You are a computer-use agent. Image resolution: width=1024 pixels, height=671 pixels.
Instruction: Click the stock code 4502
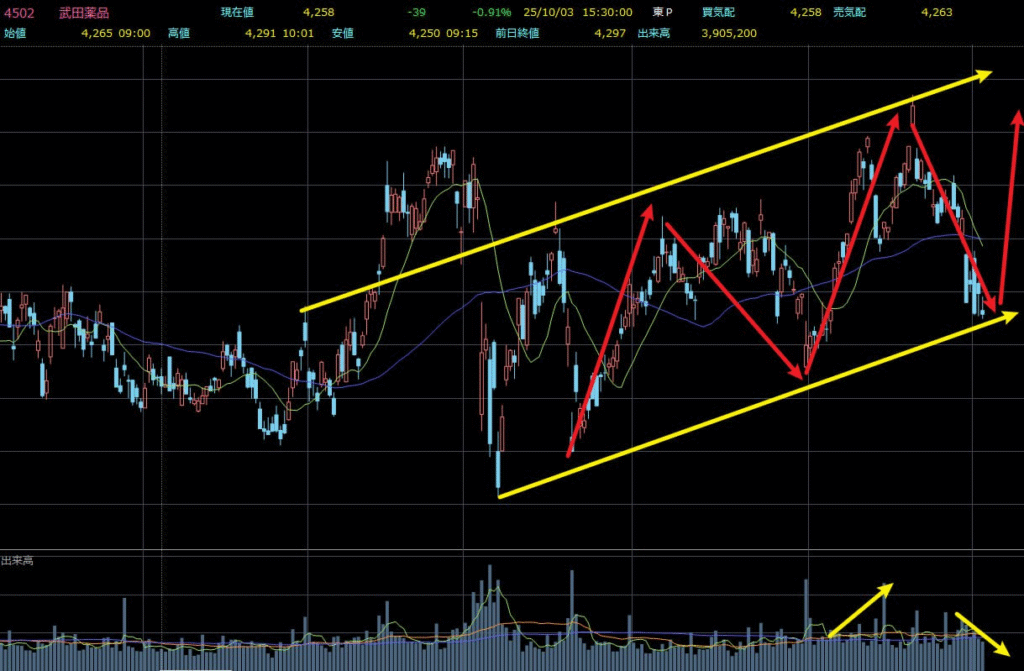point(20,13)
